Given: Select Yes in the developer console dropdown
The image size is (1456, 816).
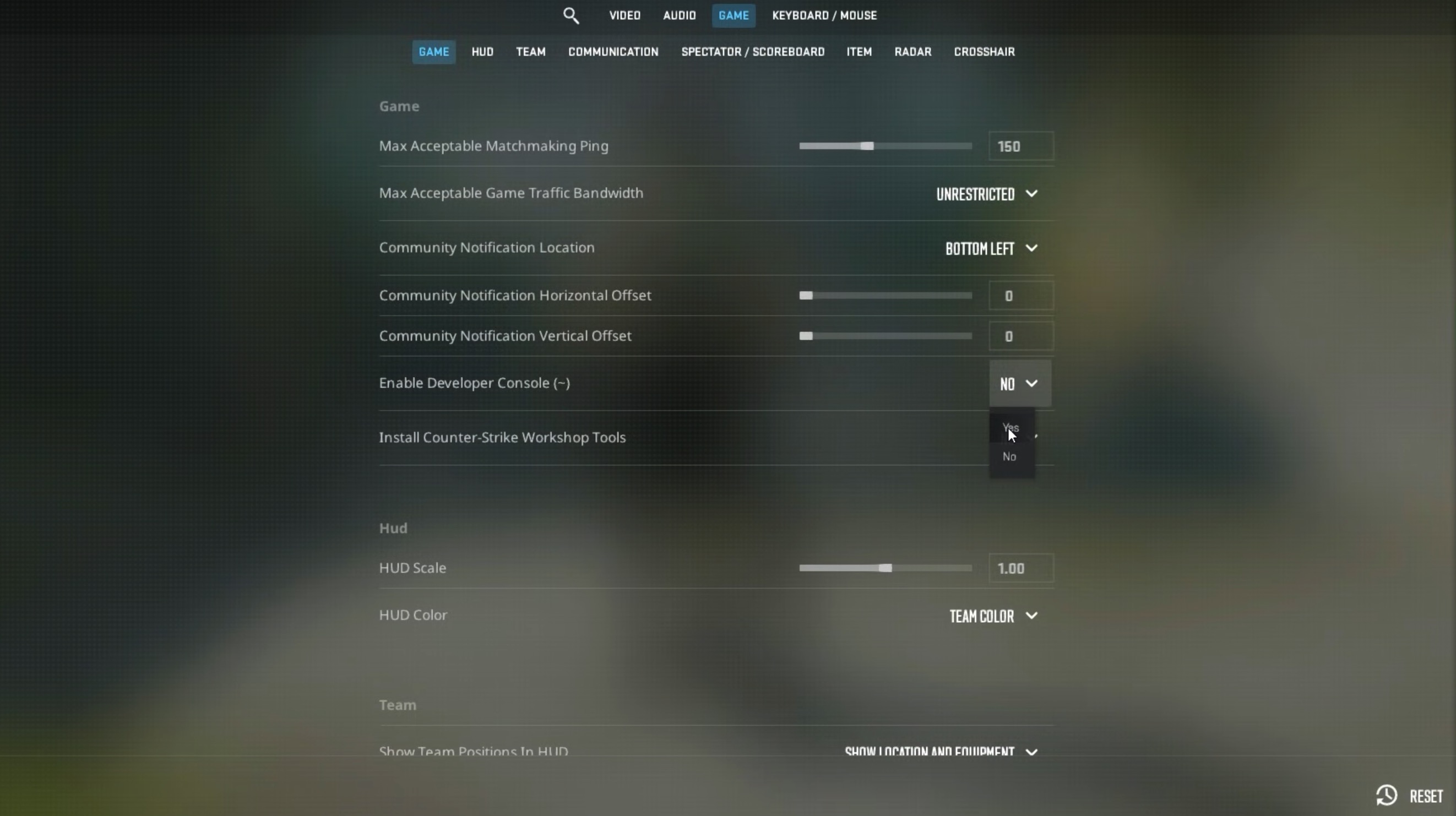Looking at the screenshot, I should click(1011, 427).
